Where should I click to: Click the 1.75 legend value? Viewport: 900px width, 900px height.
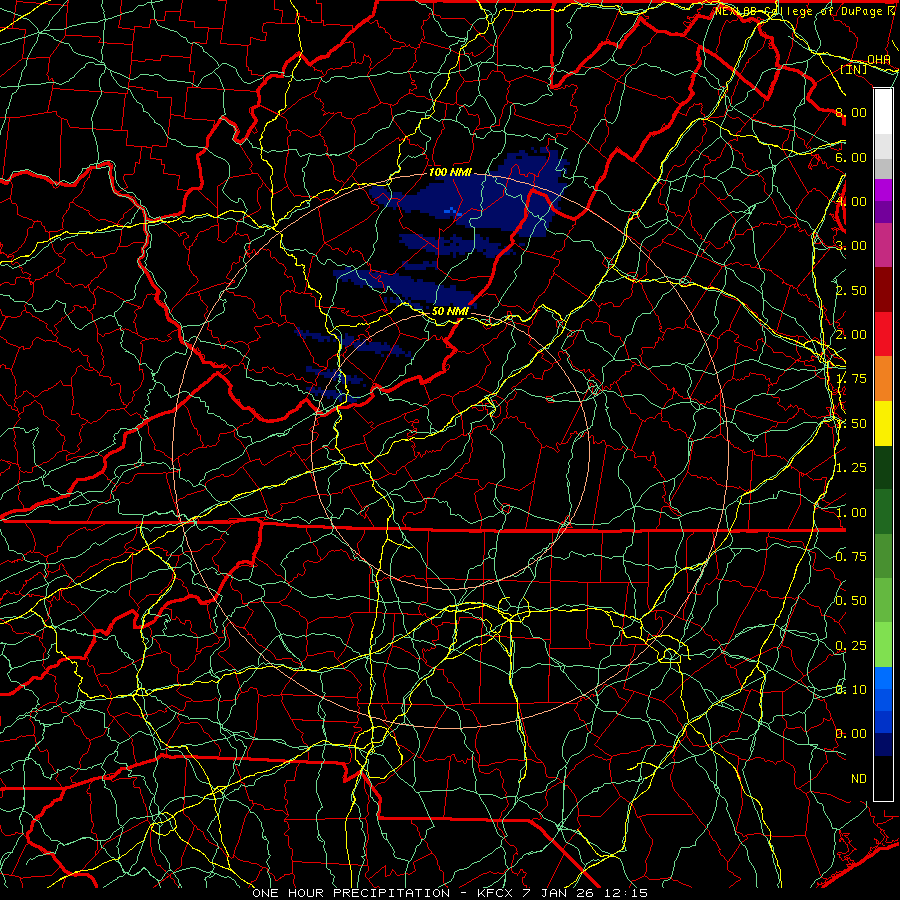(851, 379)
